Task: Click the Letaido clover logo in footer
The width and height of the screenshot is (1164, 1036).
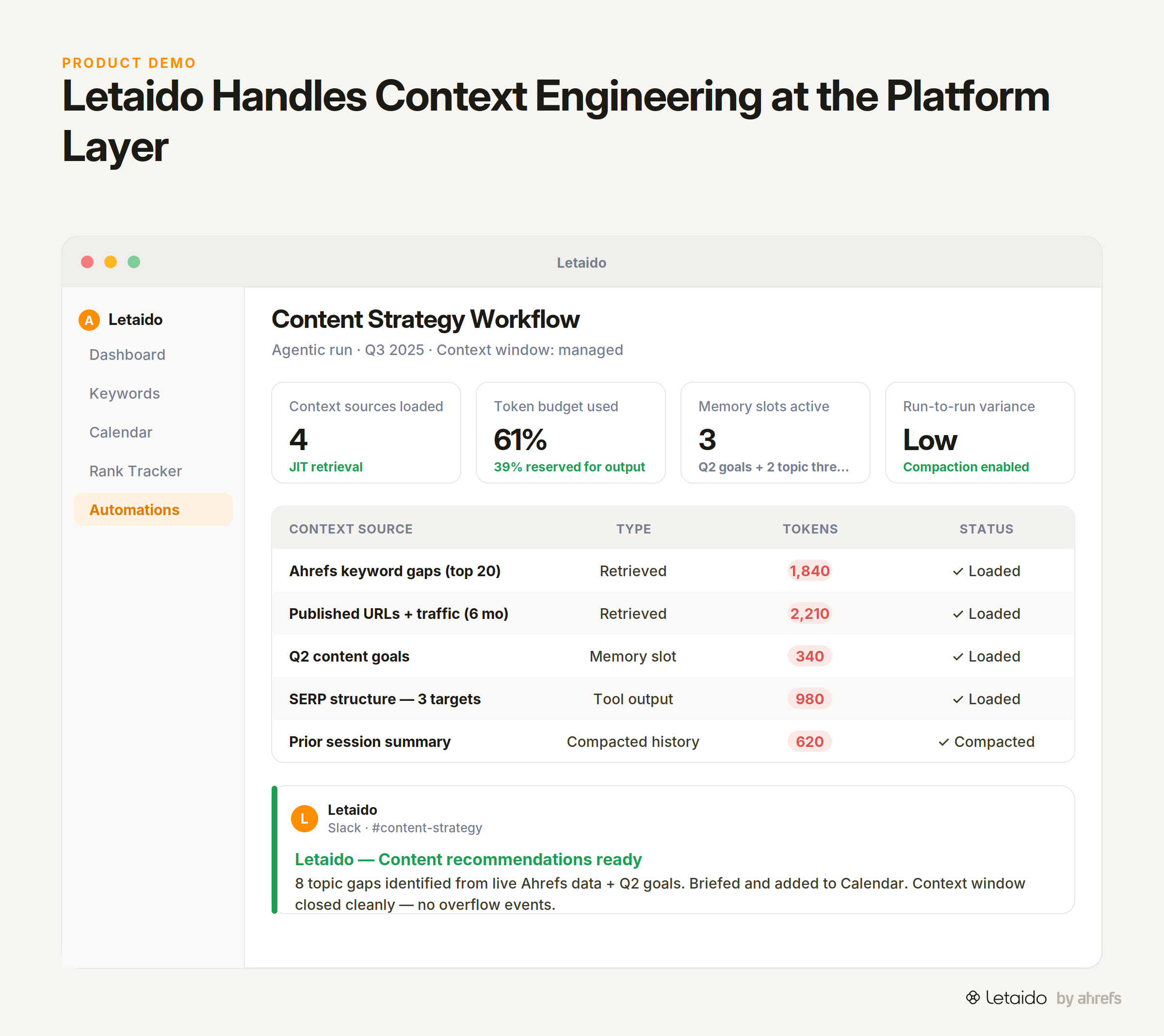Action: tap(972, 997)
